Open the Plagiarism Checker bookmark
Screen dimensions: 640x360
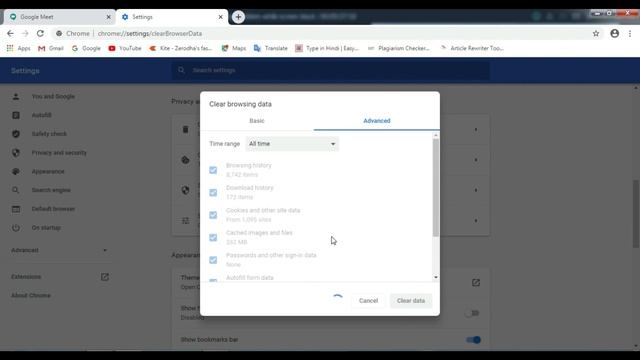coord(399,48)
